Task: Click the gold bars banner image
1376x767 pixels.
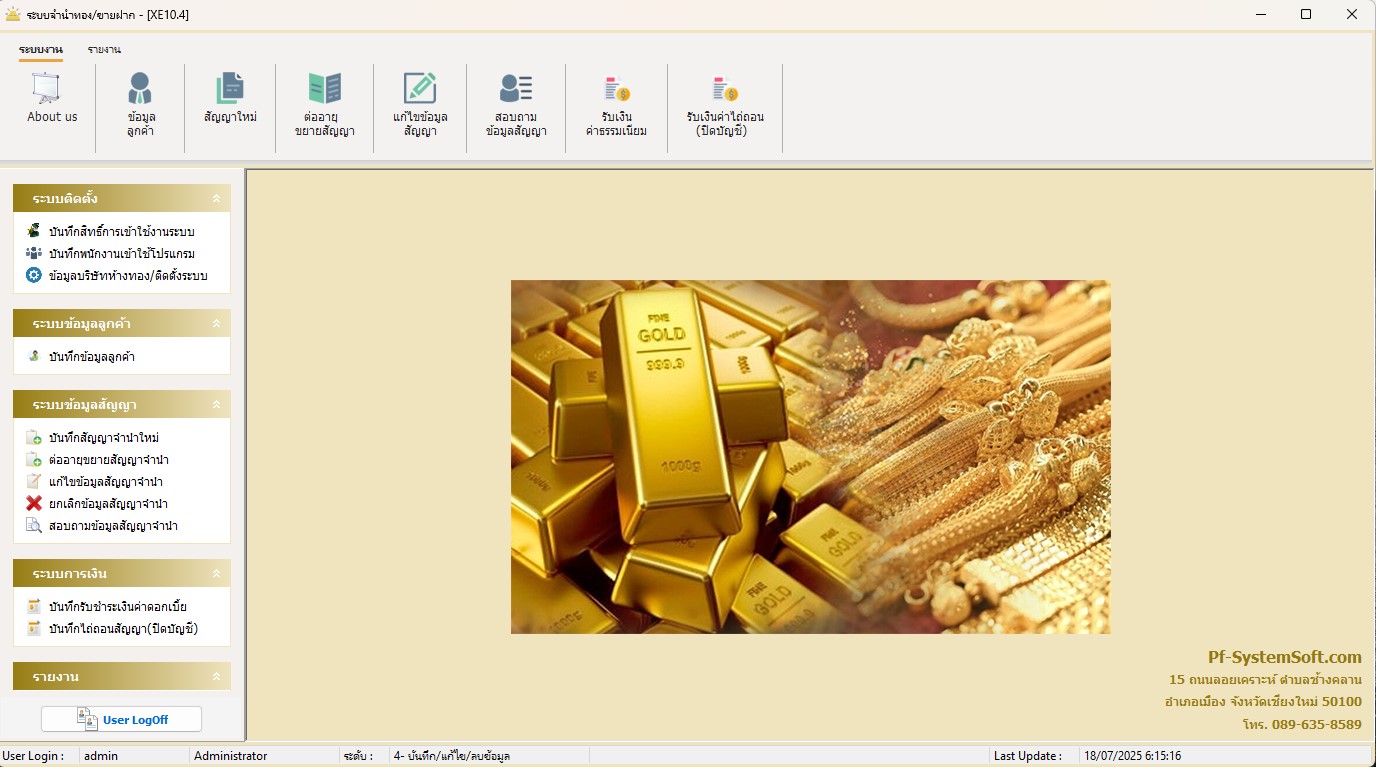Action: point(810,456)
